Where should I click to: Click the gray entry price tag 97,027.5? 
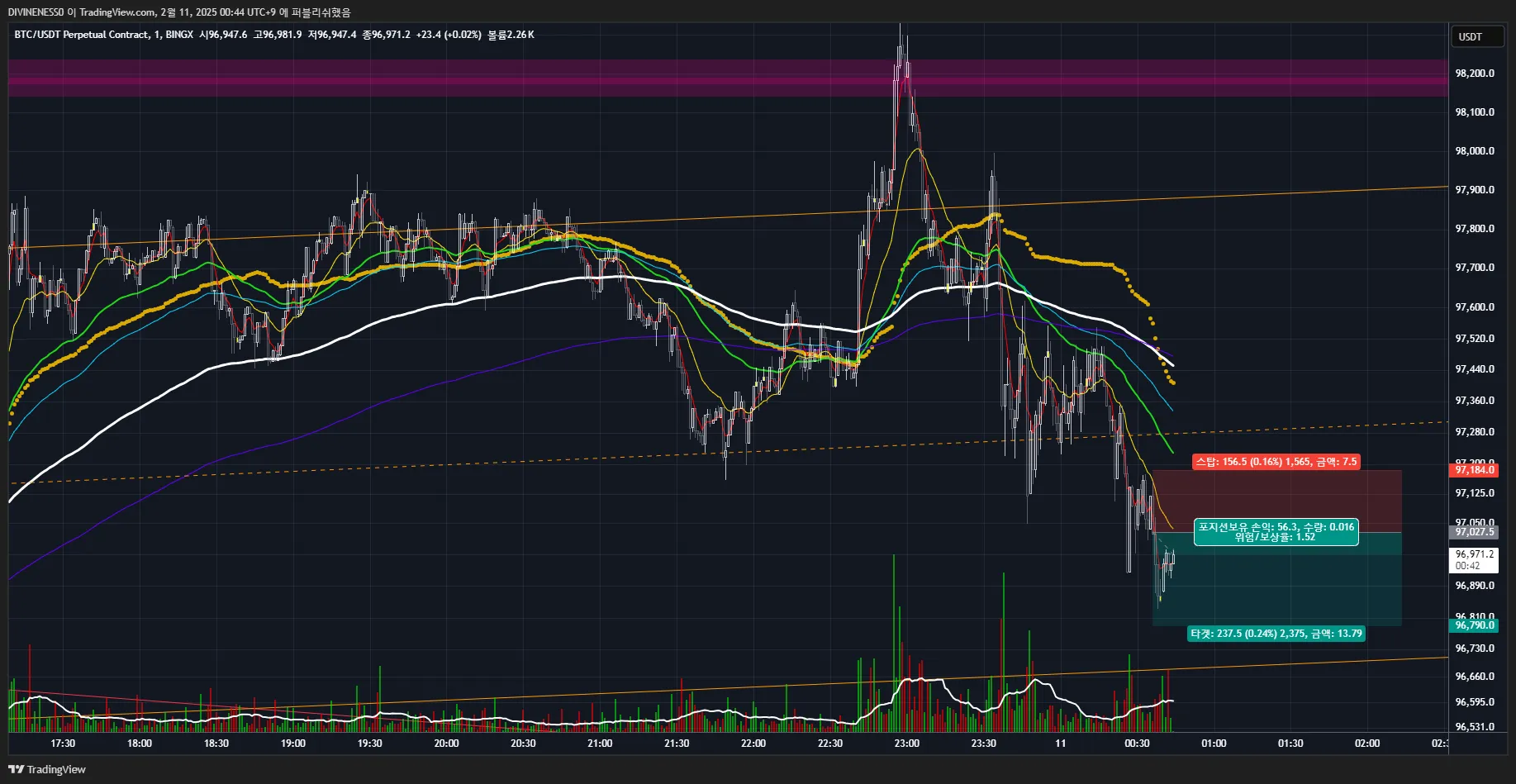click(1475, 532)
